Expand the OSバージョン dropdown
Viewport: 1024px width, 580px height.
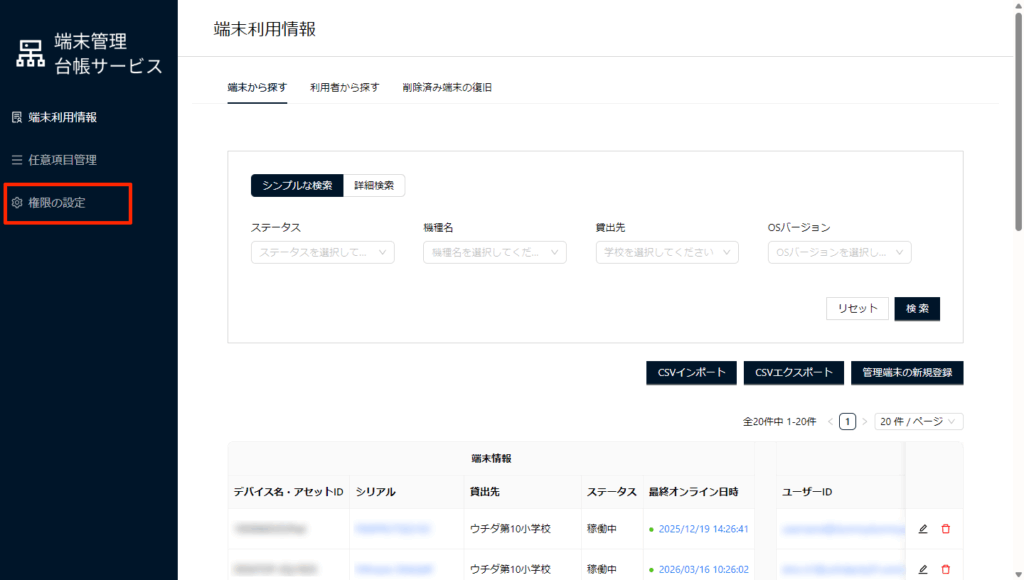pos(839,253)
